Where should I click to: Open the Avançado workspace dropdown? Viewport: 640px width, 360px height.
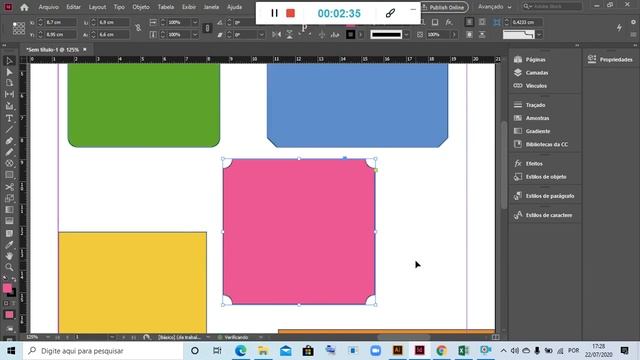point(495,7)
